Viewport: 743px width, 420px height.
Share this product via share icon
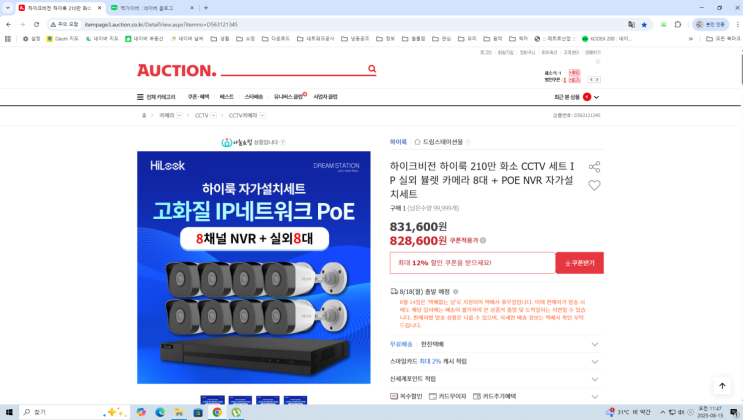[x=594, y=166]
